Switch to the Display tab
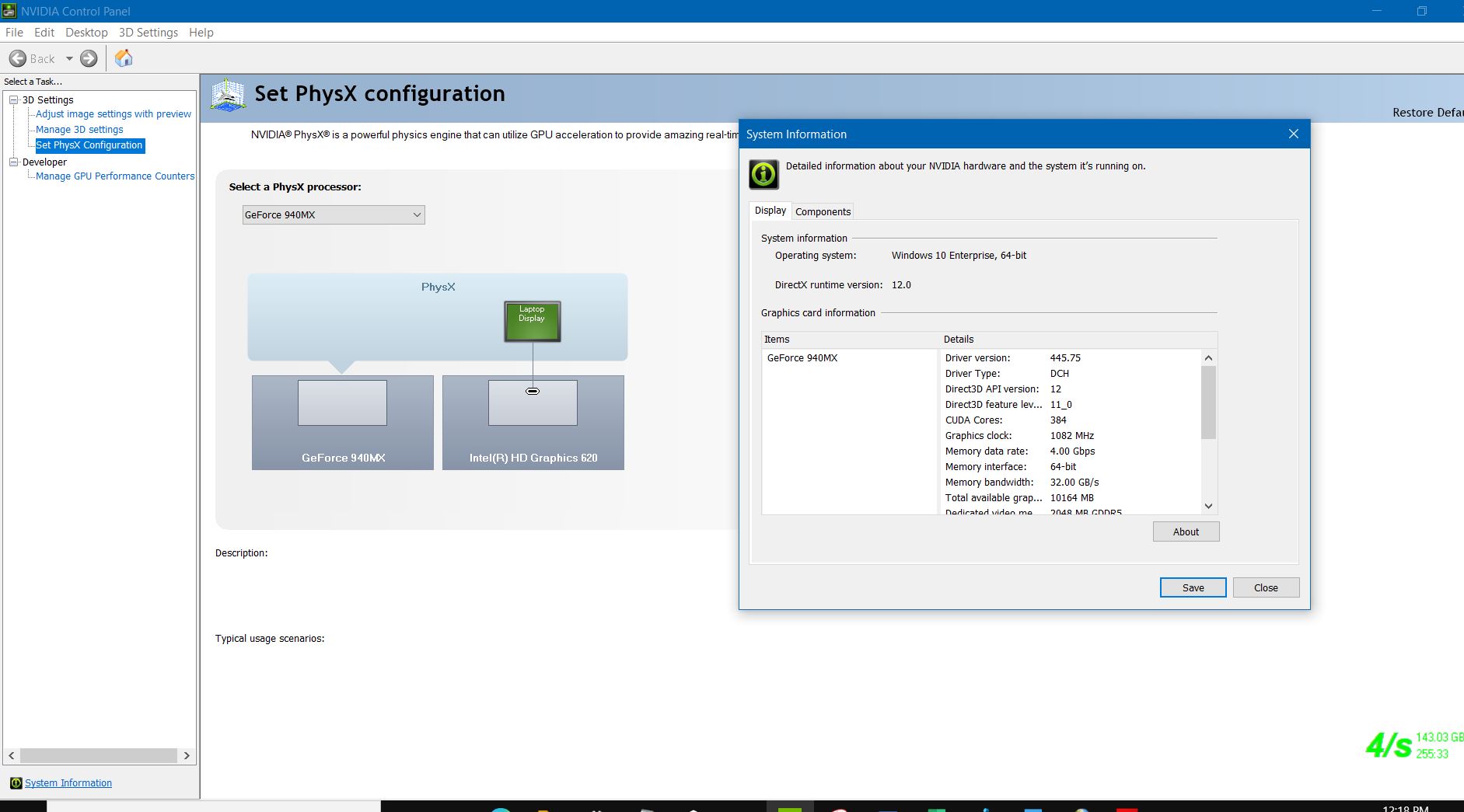This screenshot has height=812, width=1464. 770,211
